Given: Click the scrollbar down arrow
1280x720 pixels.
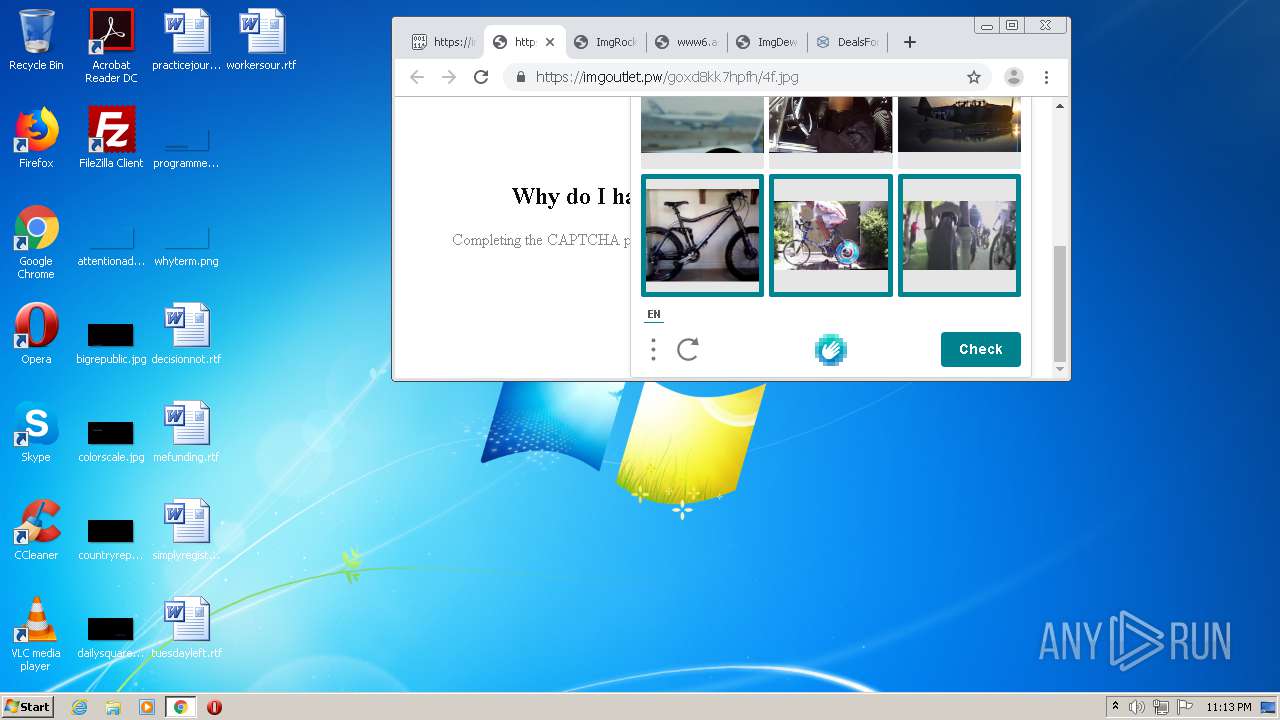Looking at the screenshot, I should click(1060, 370).
